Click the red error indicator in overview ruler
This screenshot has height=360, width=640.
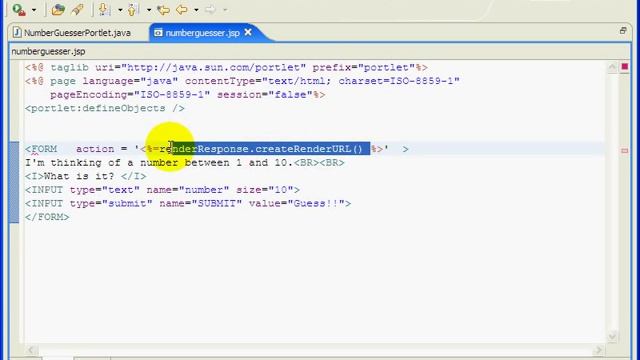pyautogui.click(x=624, y=67)
